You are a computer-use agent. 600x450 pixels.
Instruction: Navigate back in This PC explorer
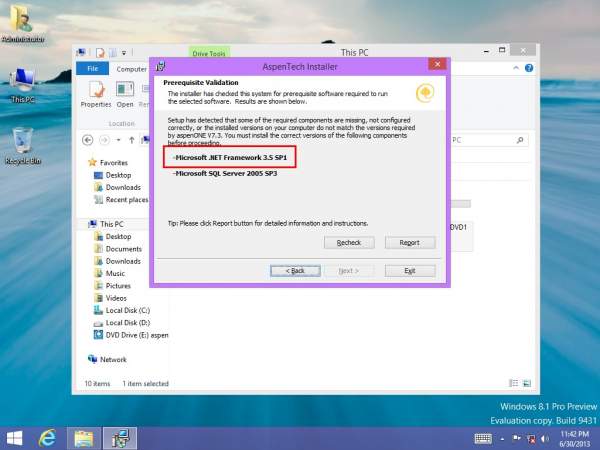click(x=88, y=140)
